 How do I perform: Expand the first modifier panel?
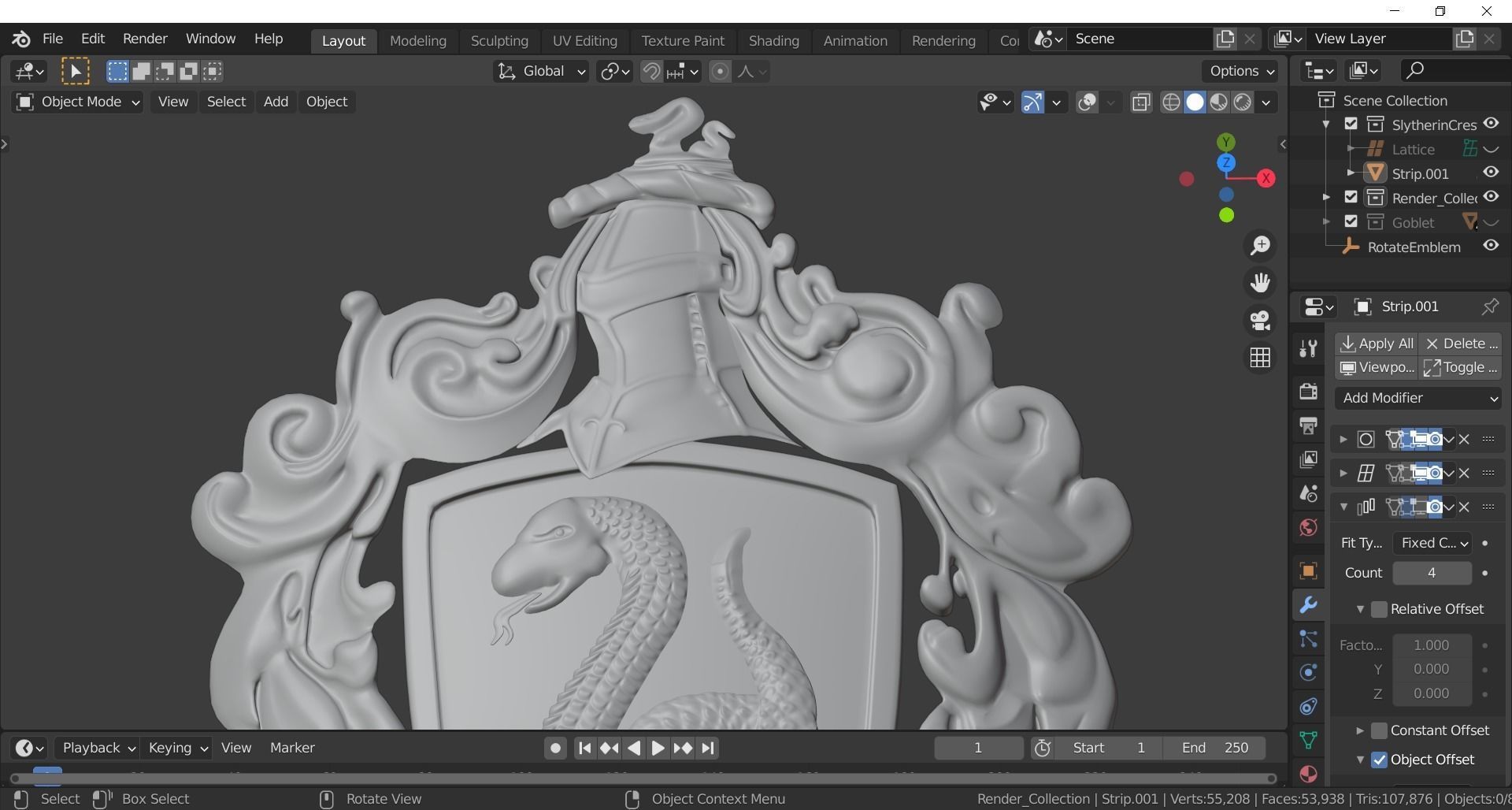click(x=1343, y=439)
